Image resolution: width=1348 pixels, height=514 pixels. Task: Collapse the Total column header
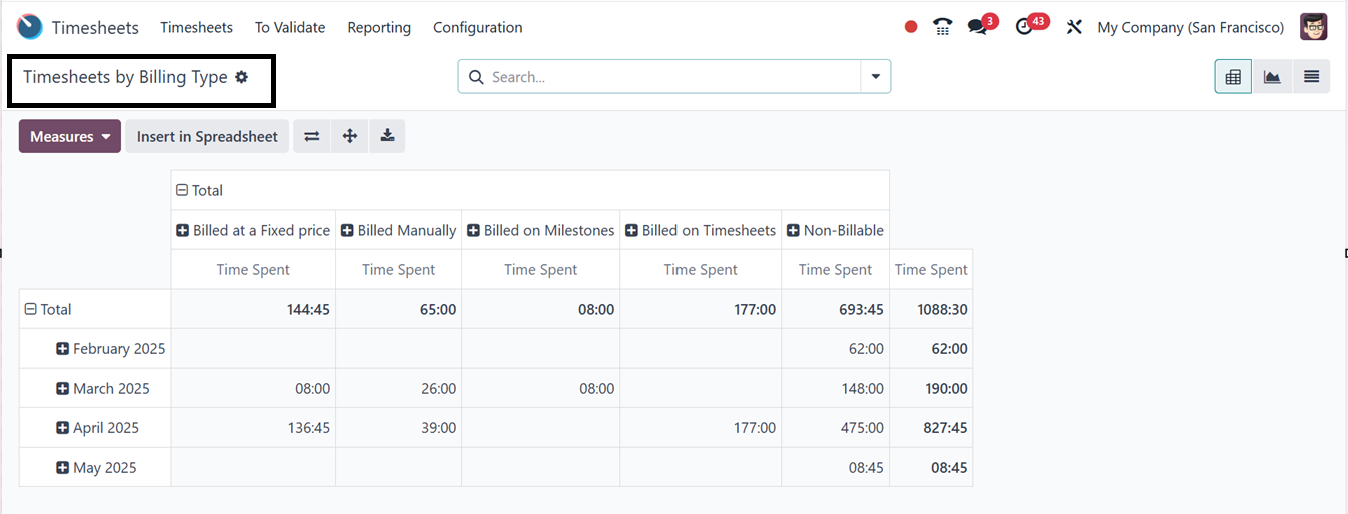(x=182, y=190)
